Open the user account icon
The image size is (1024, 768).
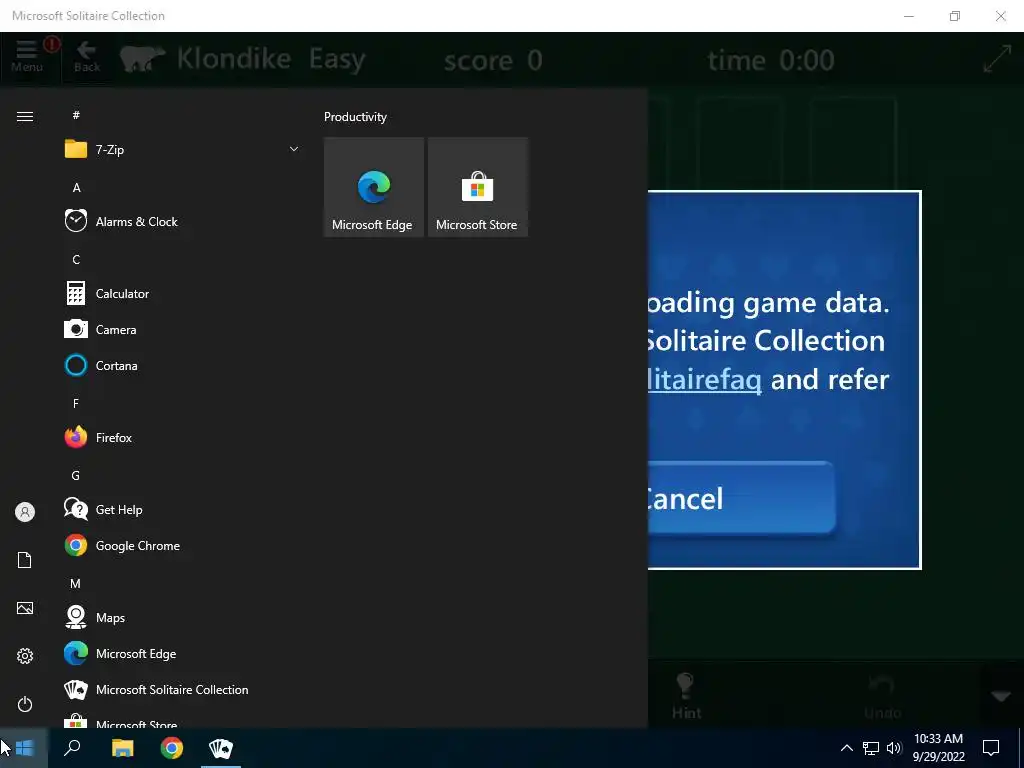point(25,512)
